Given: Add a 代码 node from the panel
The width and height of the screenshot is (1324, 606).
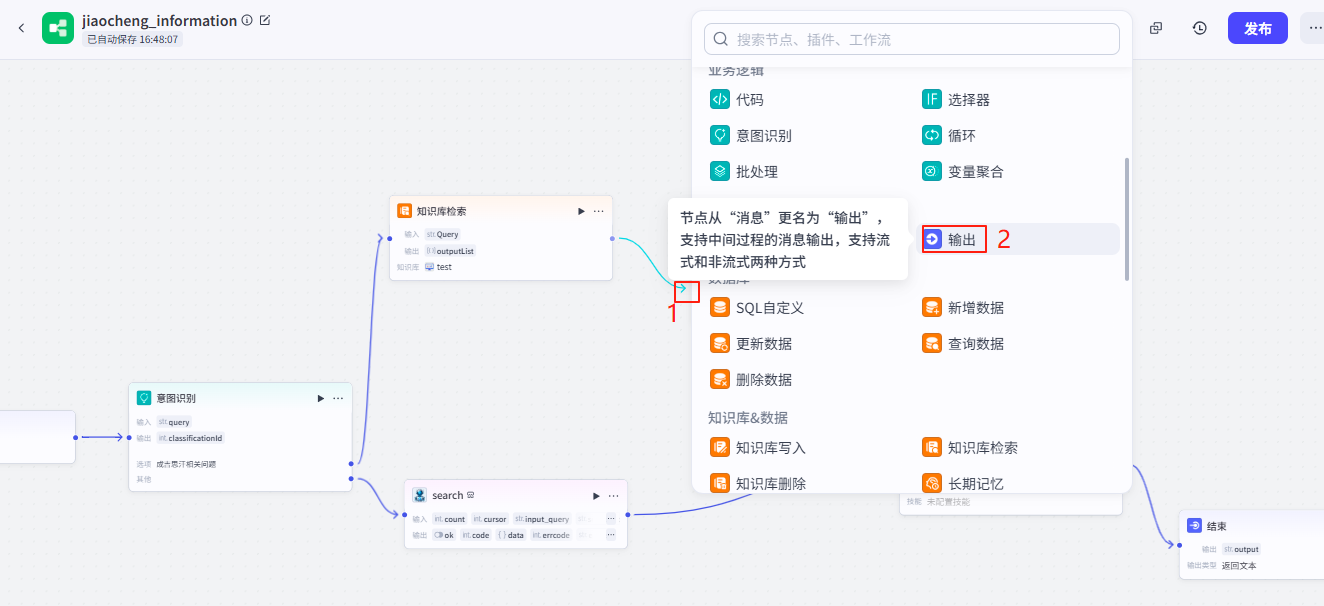Looking at the screenshot, I should tap(750, 99).
